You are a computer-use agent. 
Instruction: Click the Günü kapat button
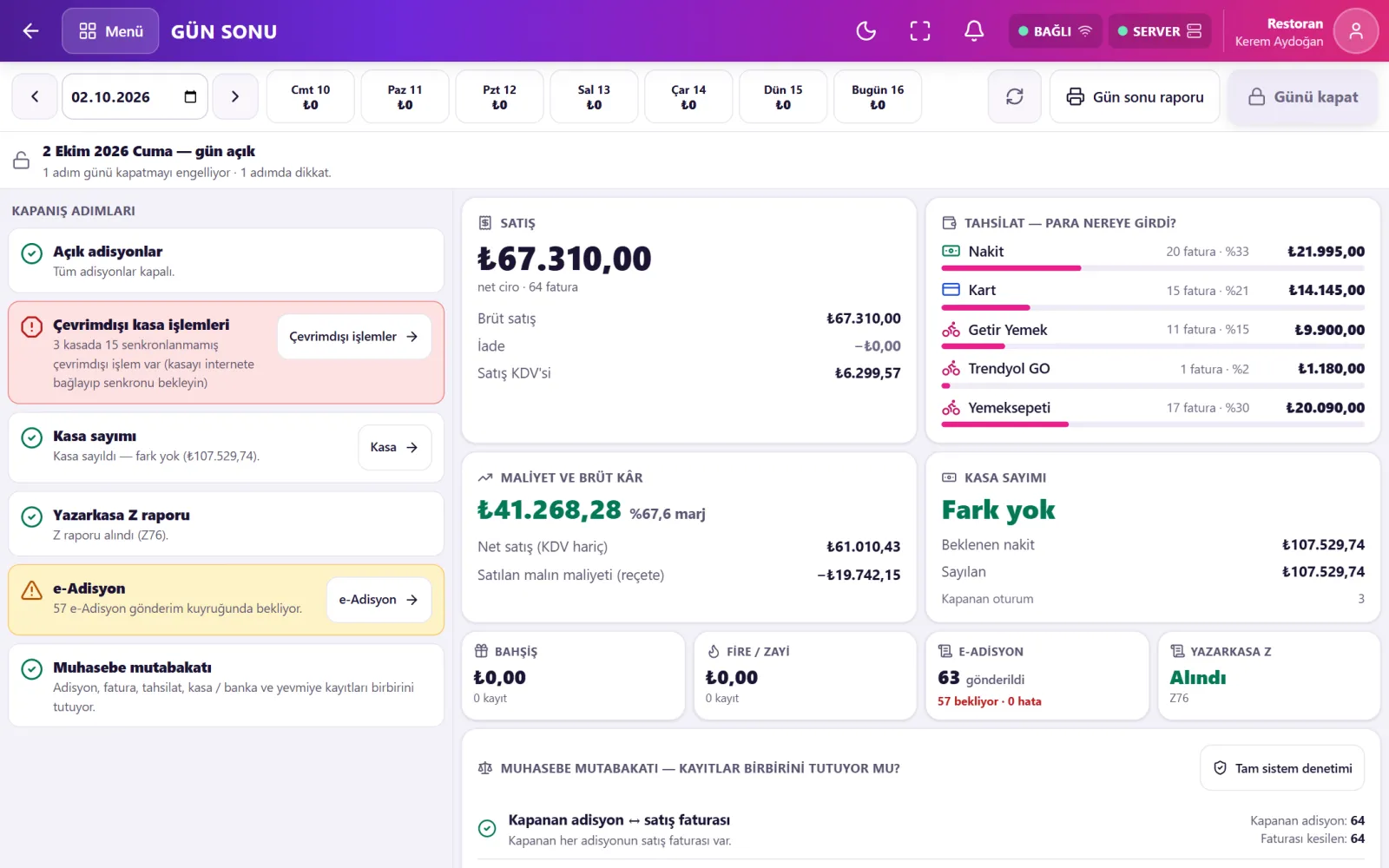tap(1303, 96)
